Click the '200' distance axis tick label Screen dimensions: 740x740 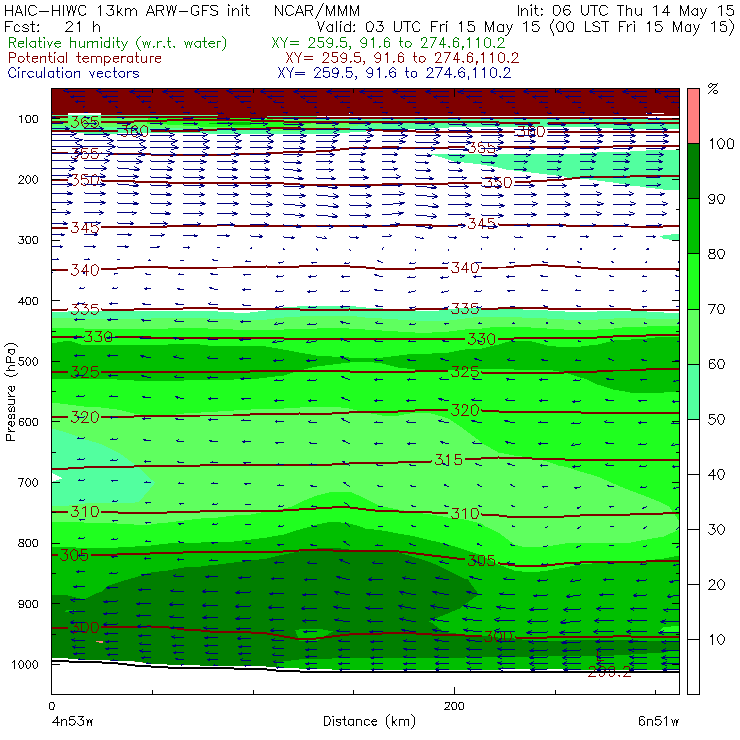(454, 706)
